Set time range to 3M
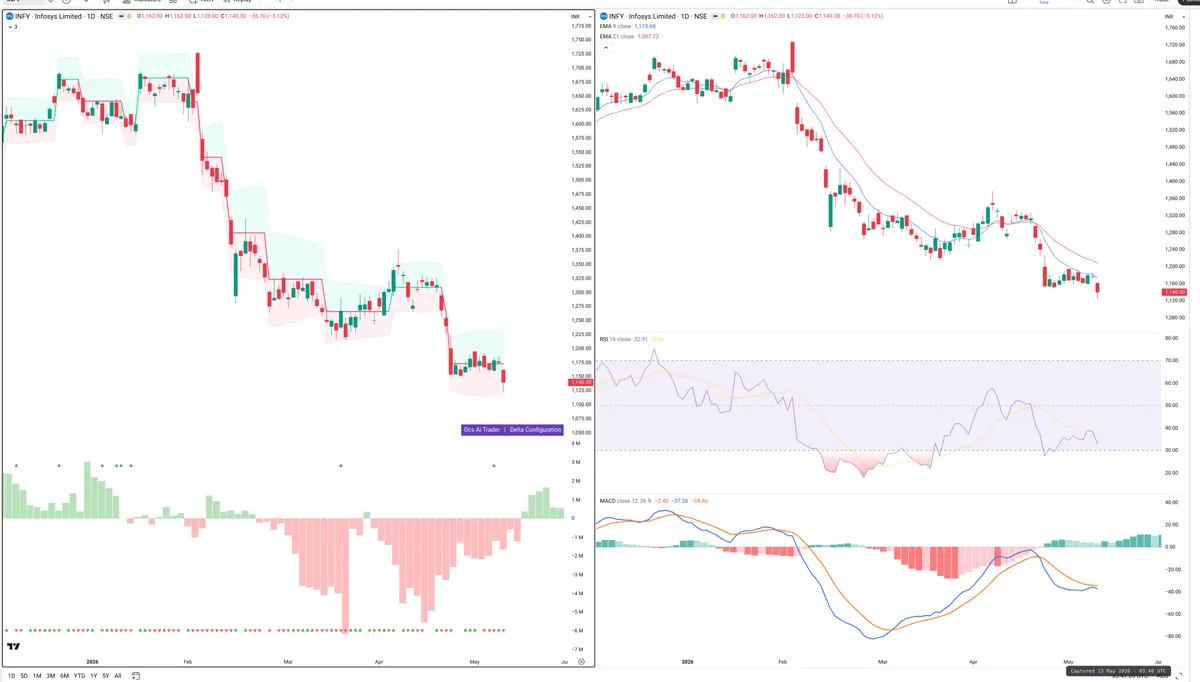The image size is (1200, 682). pyautogui.click(x=50, y=676)
